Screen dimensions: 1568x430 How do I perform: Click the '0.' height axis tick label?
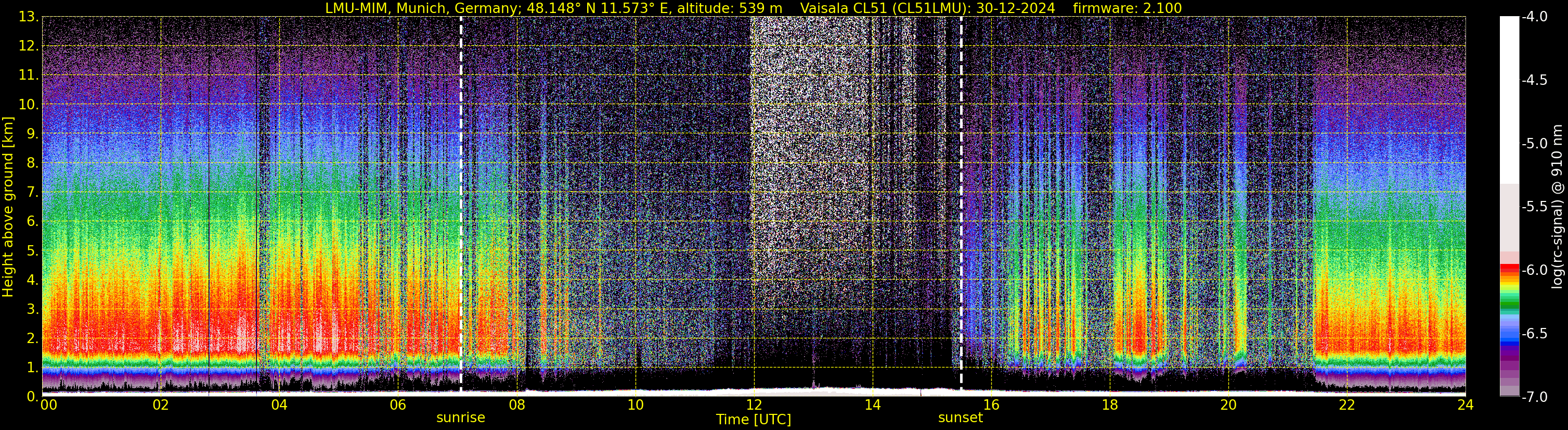tap(33, 397)
